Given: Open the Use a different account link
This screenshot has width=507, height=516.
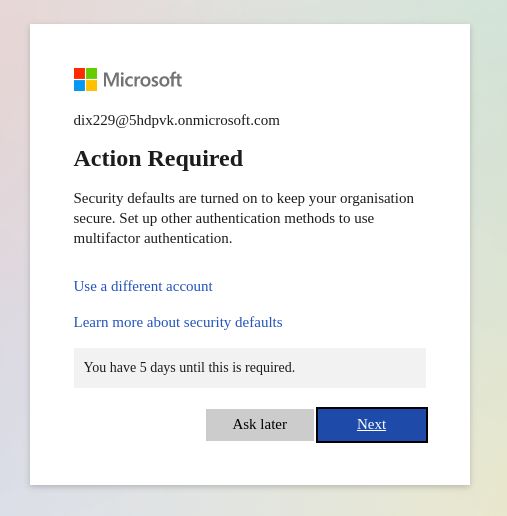Looking at the screenshot, I should (143, 286).
